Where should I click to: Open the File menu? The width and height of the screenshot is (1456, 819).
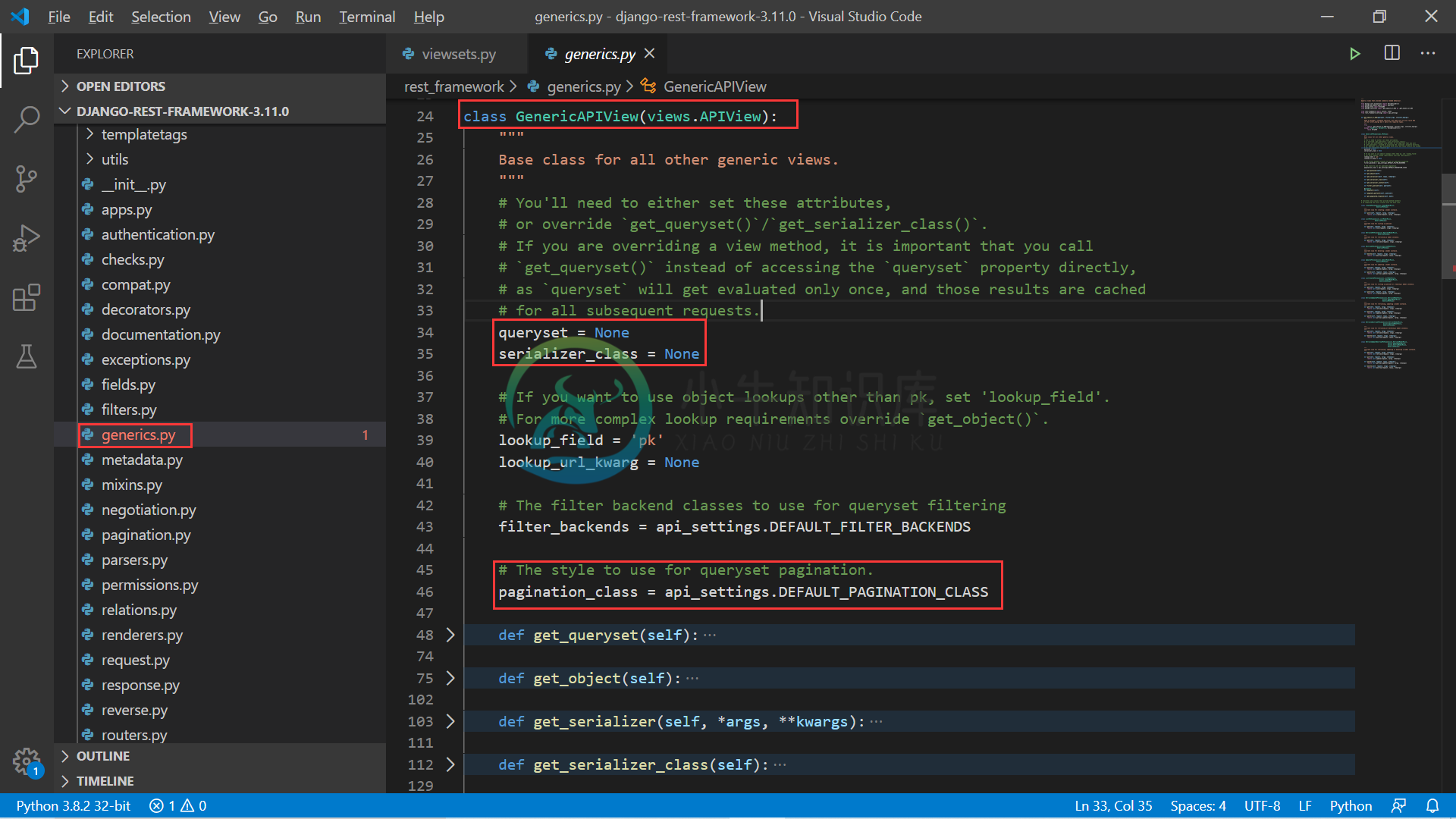pyautogui.click(x=58, y=16)
